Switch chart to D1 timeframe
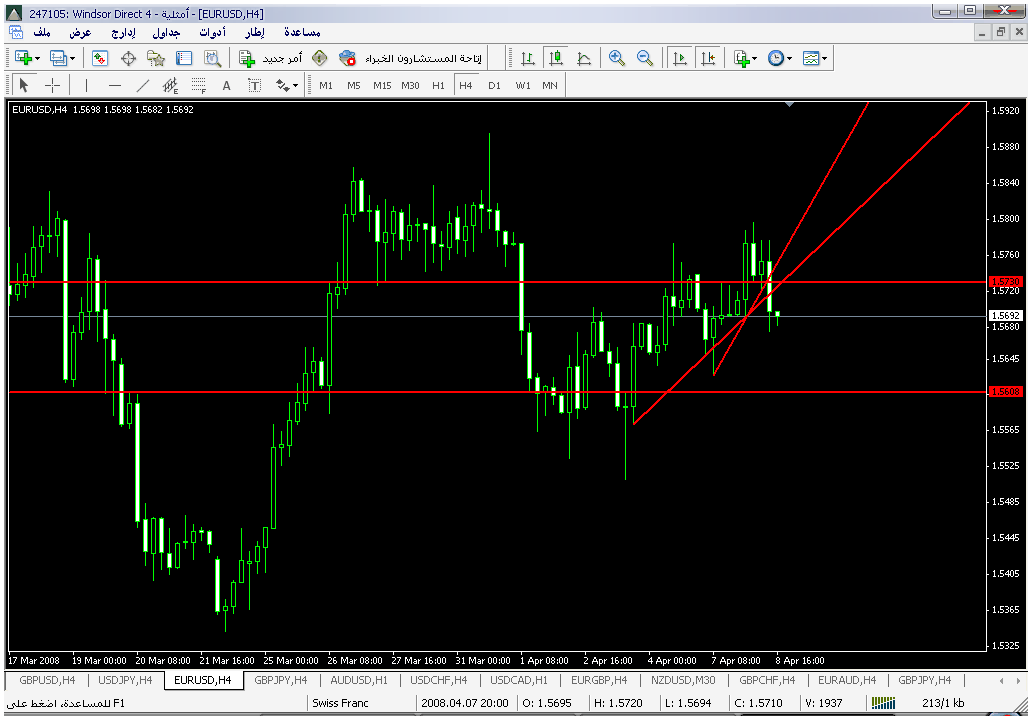Screen dimensions: 1032x716 [494, 86]
